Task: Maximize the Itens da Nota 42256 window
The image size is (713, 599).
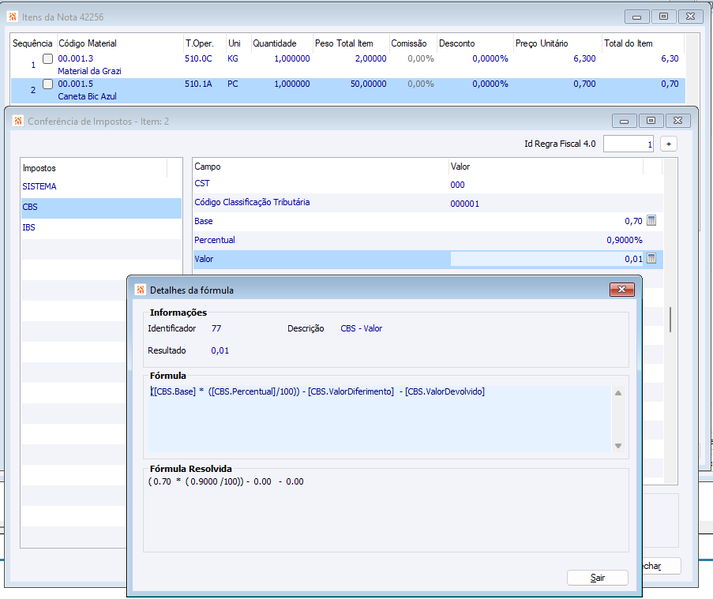Action: click(x=663, y=16)
